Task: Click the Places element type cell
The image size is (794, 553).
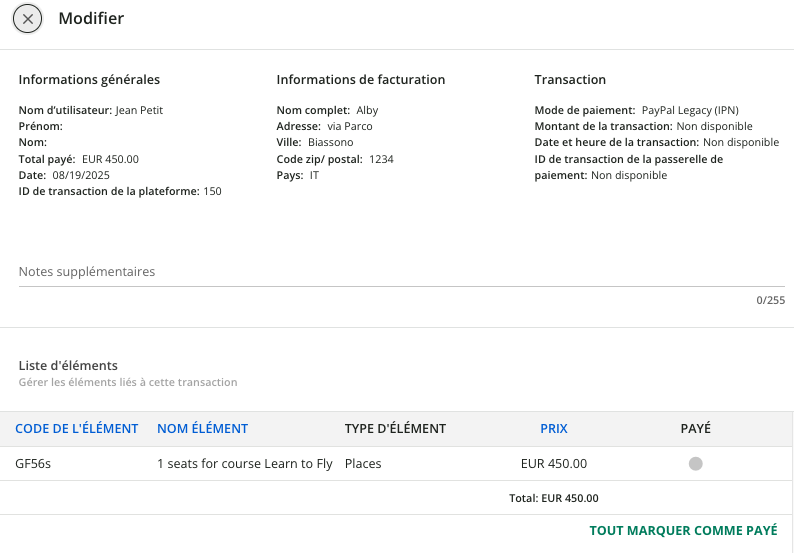Action: tap(363, 463)
